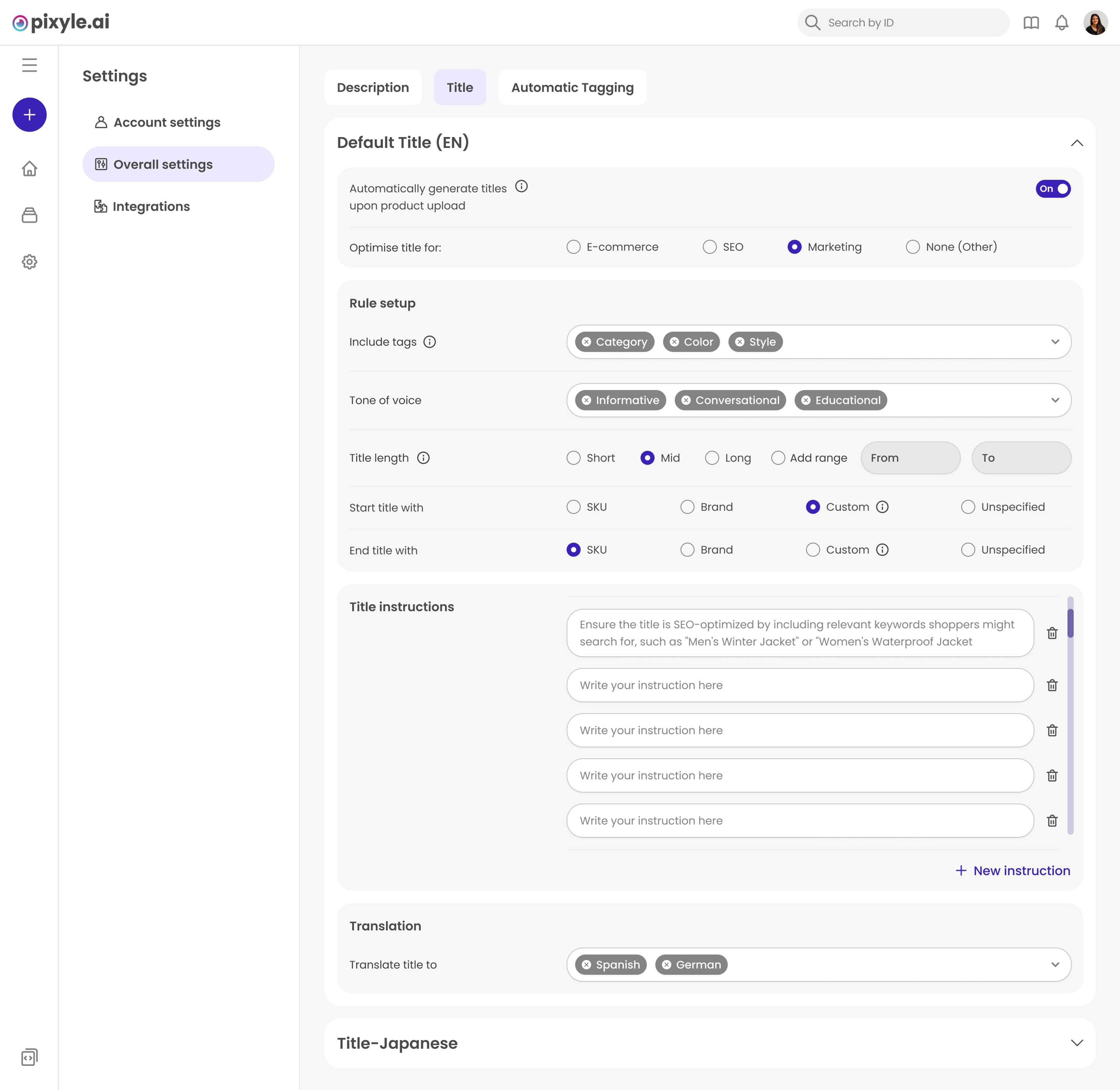
Task: Switch to the Description tab
Action: pos(373,88)
